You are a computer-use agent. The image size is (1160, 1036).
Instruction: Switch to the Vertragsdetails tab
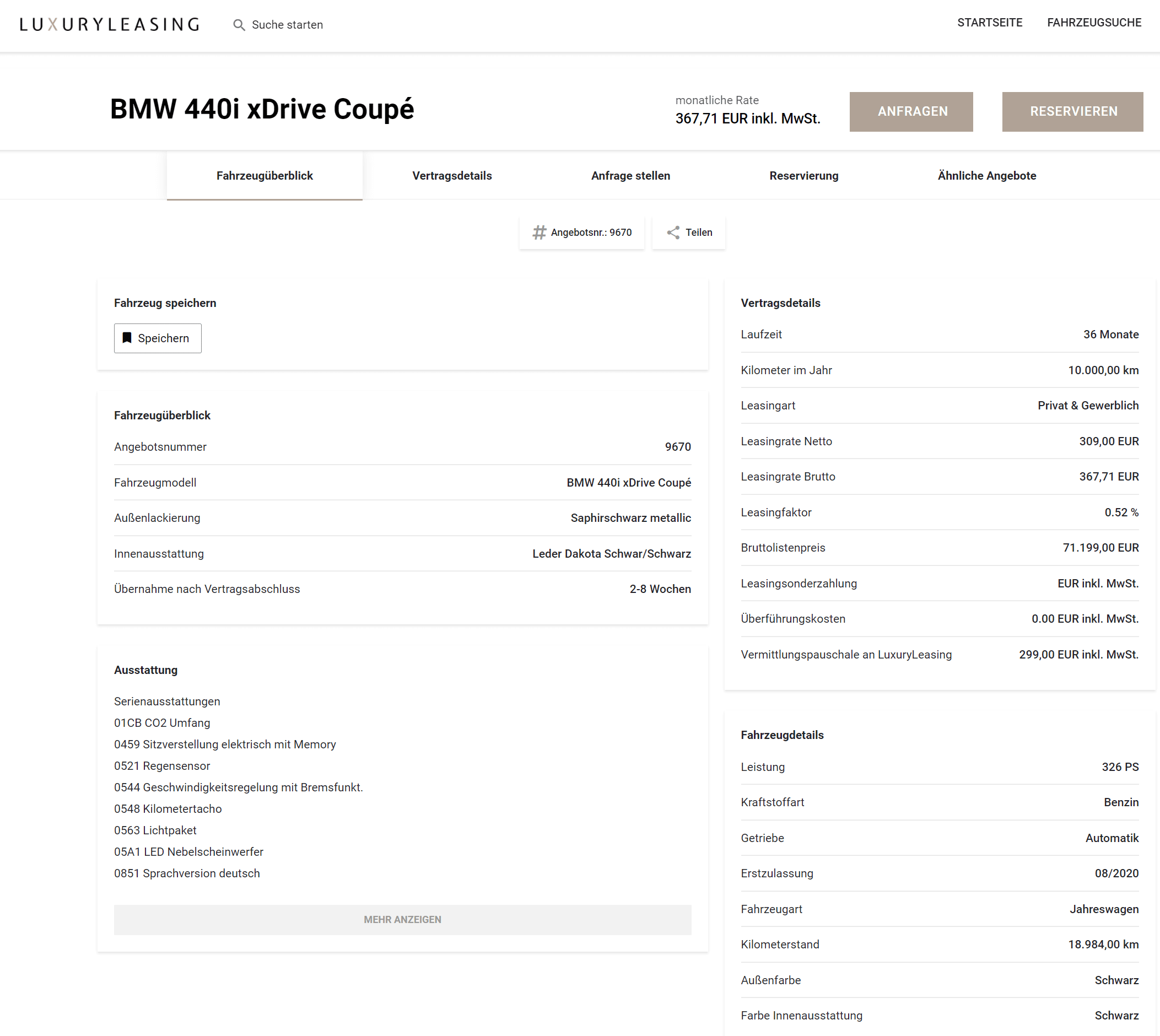pos(452,176)
